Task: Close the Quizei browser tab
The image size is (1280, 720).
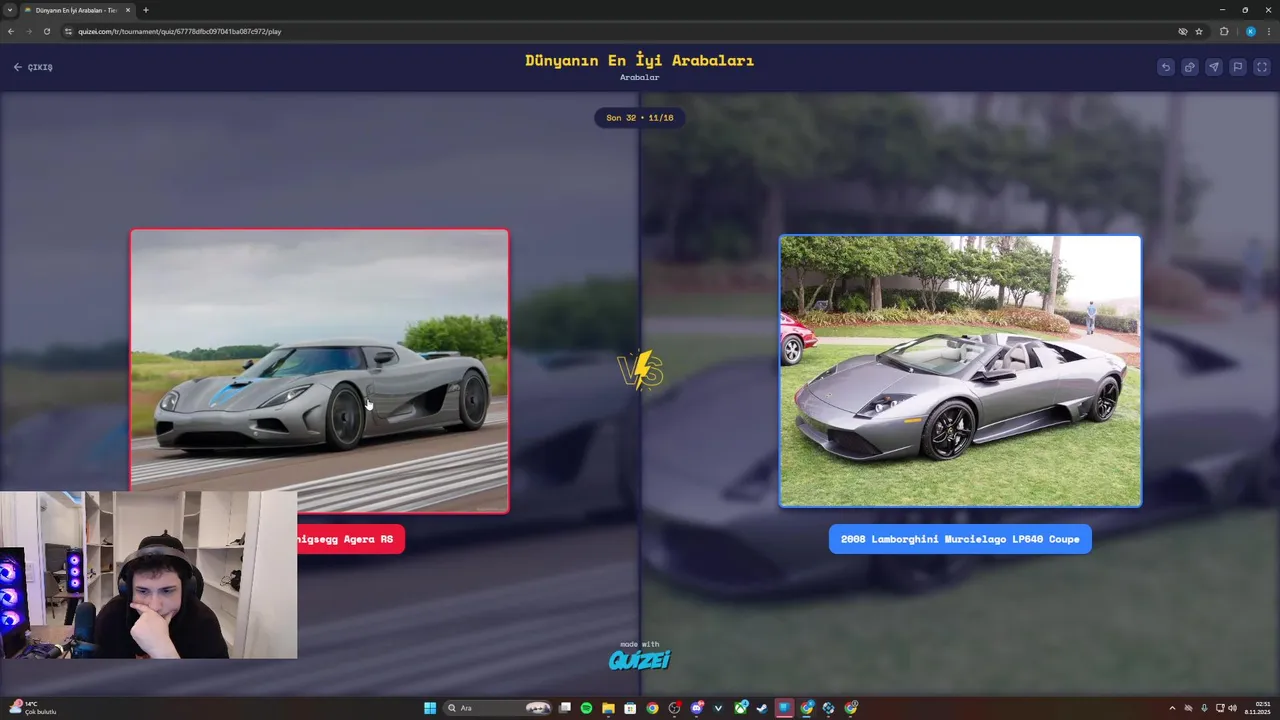Action: (x=128, y=10)
